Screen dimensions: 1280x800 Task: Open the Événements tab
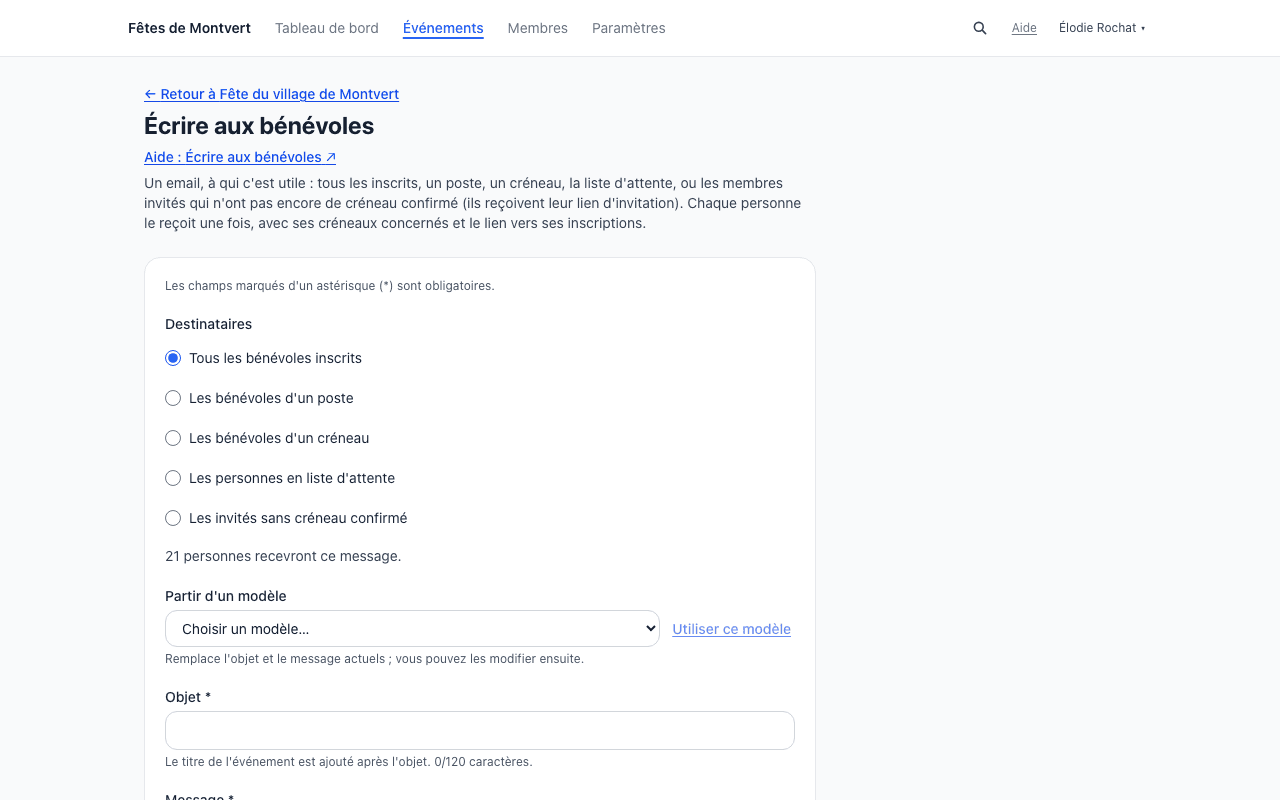click(443, 28)
